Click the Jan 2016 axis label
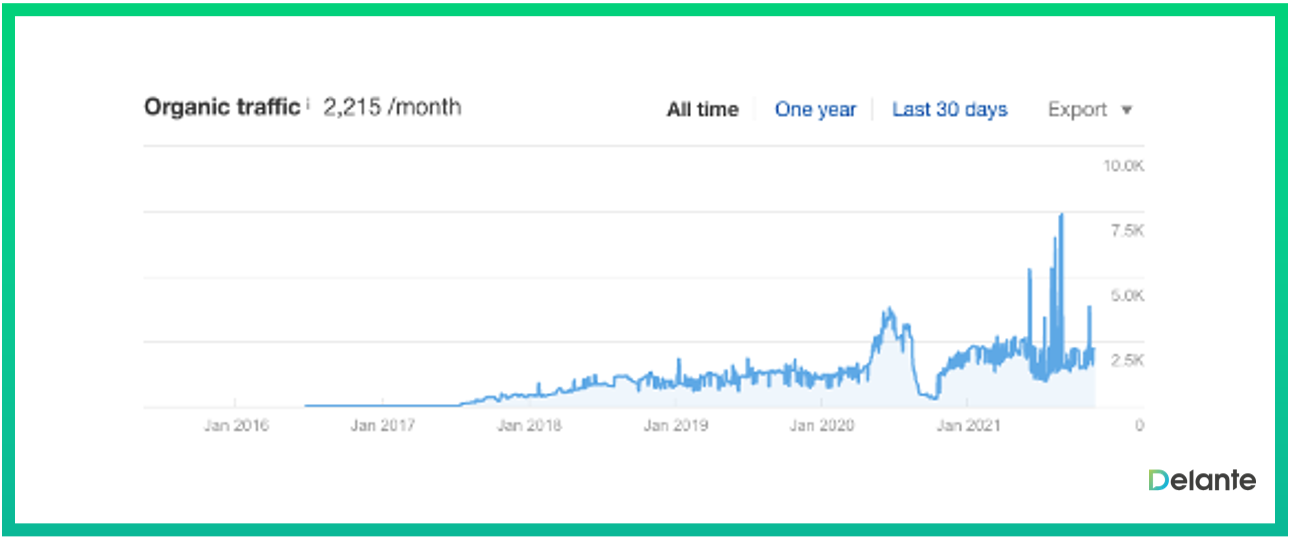 236,425
